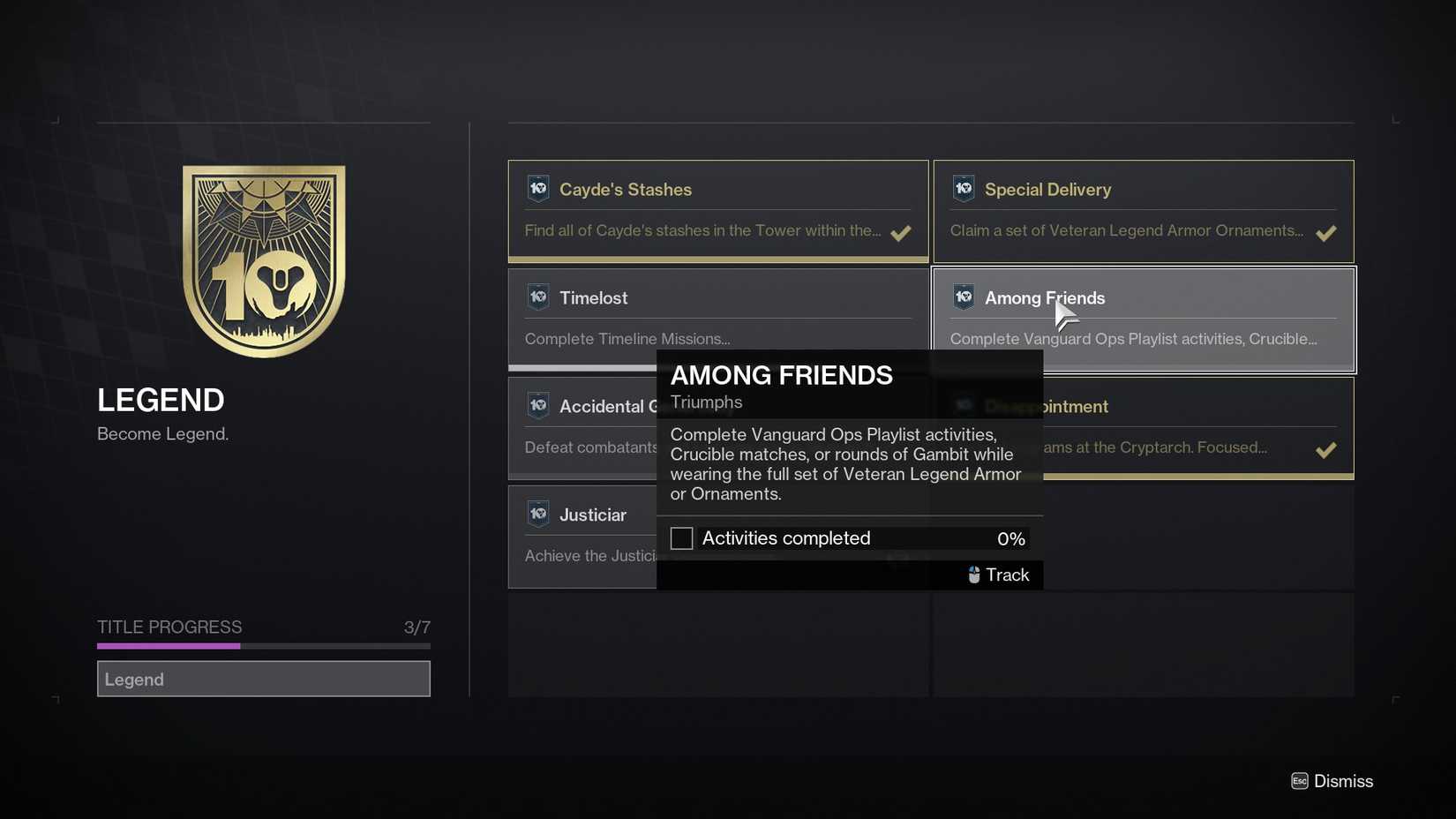Click the mouse icon beside Track

(973, 575)
